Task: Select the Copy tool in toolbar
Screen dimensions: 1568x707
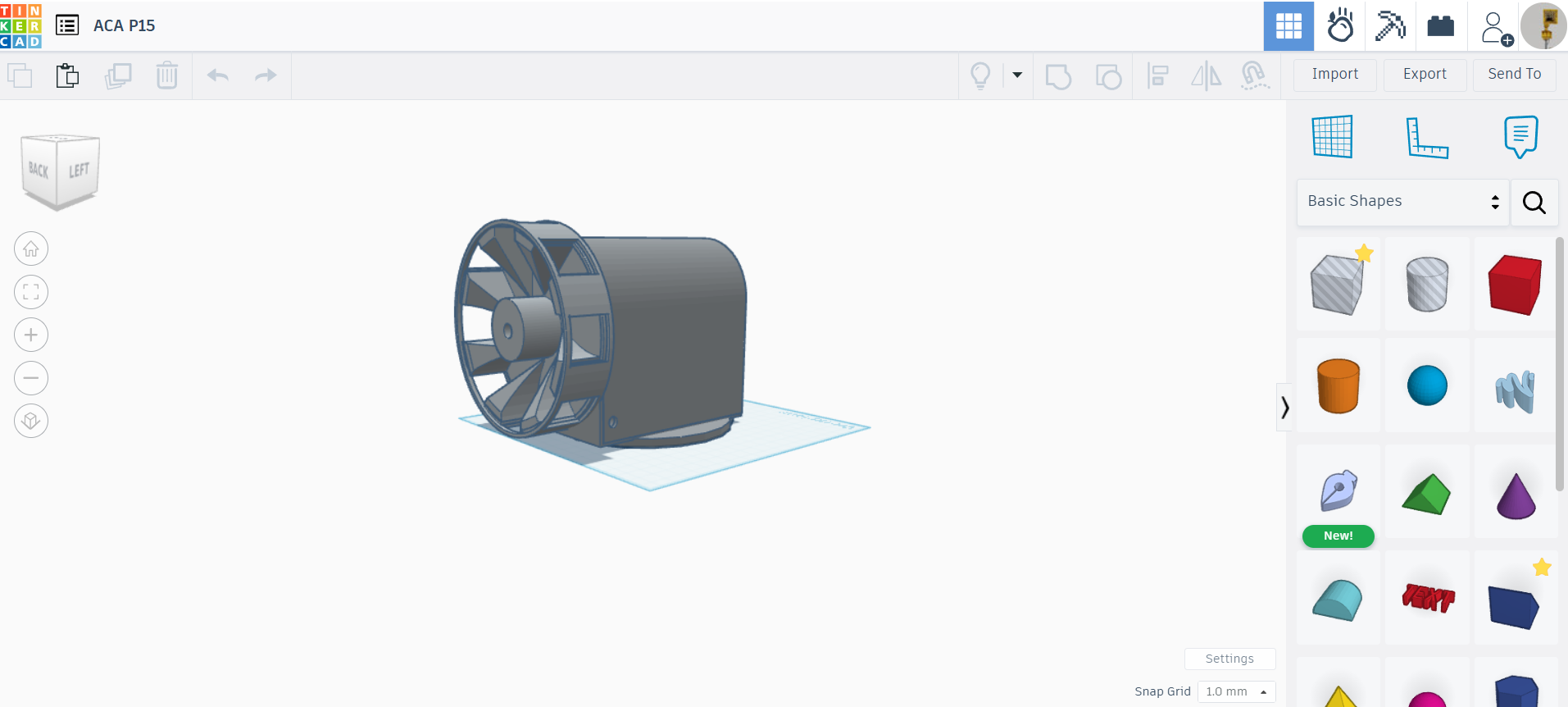Action: [x=20, y=75]
